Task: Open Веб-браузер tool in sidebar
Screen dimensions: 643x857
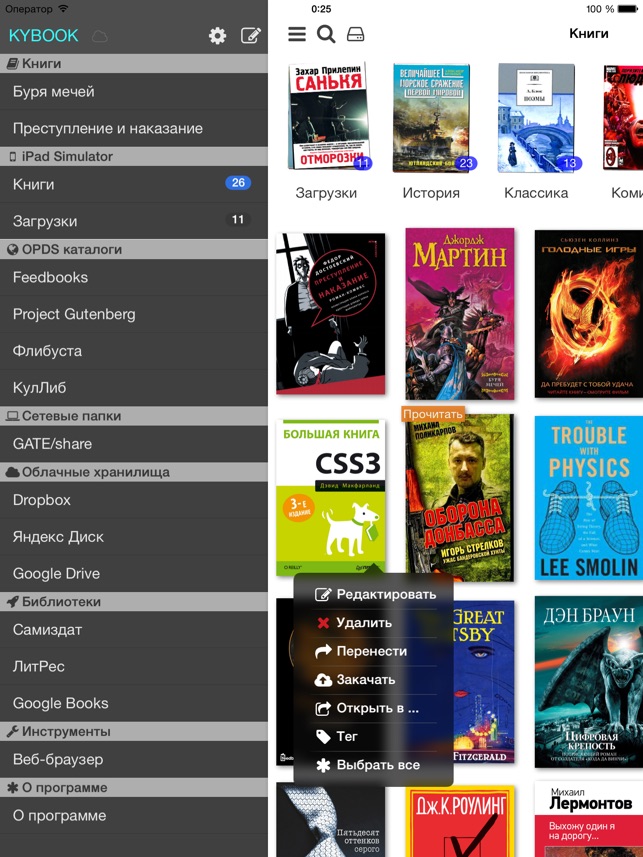Action: point(134,759)
